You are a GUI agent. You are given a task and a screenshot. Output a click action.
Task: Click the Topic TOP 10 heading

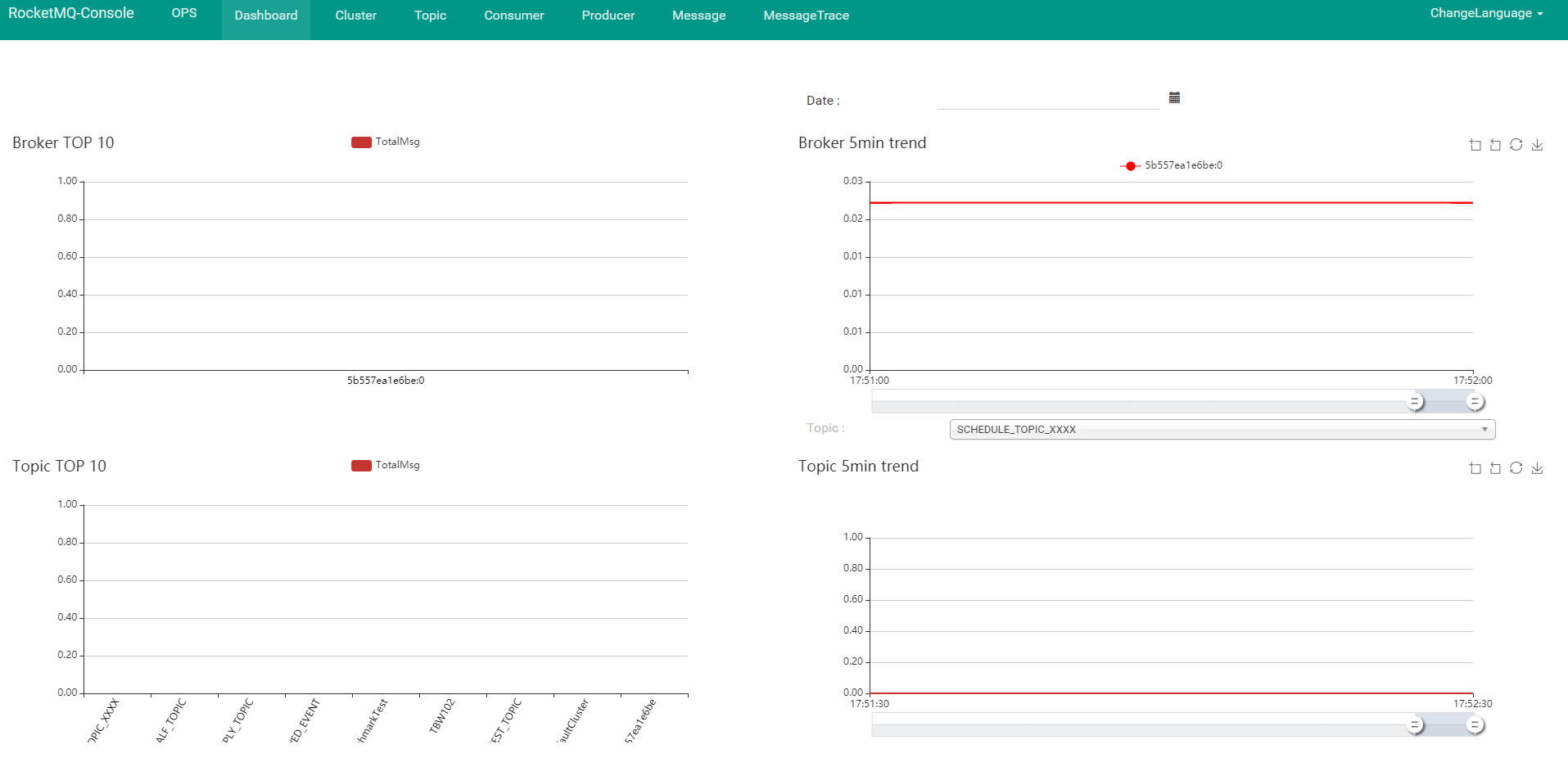(x=59, y=466)
